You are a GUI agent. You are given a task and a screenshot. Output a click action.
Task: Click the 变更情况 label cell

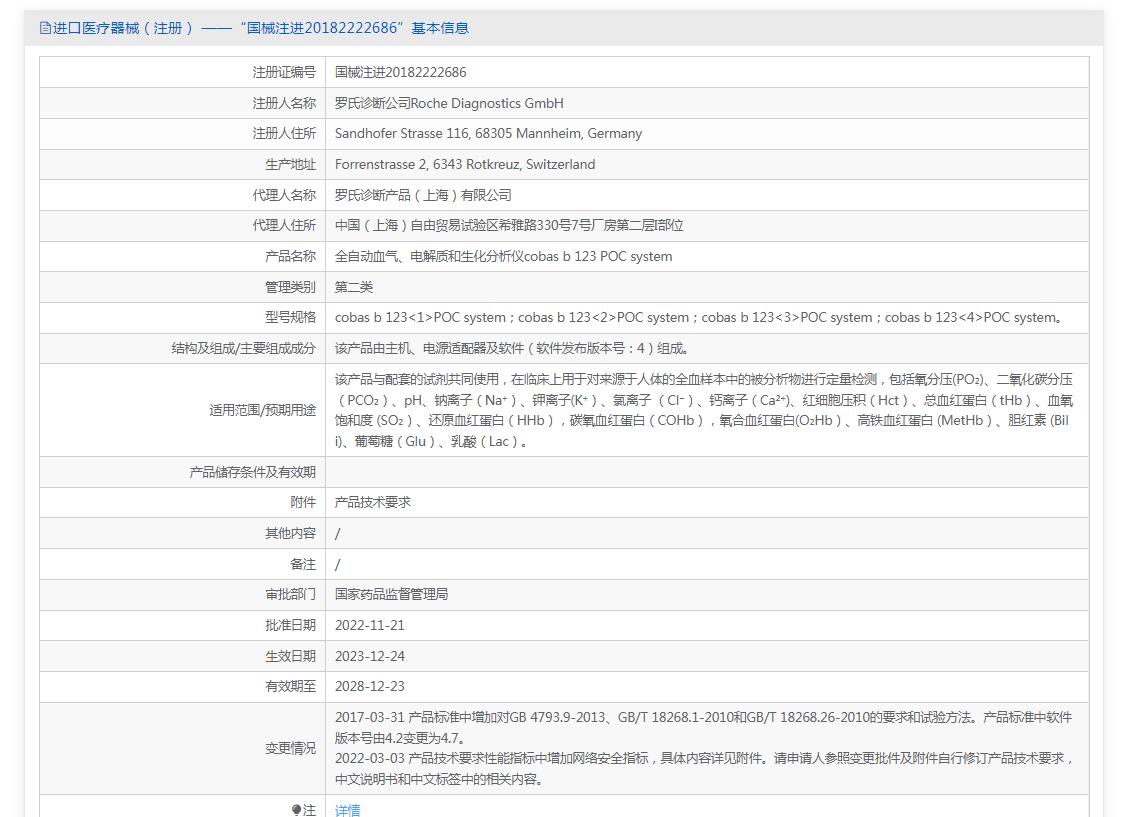click(x=182, y=748)
